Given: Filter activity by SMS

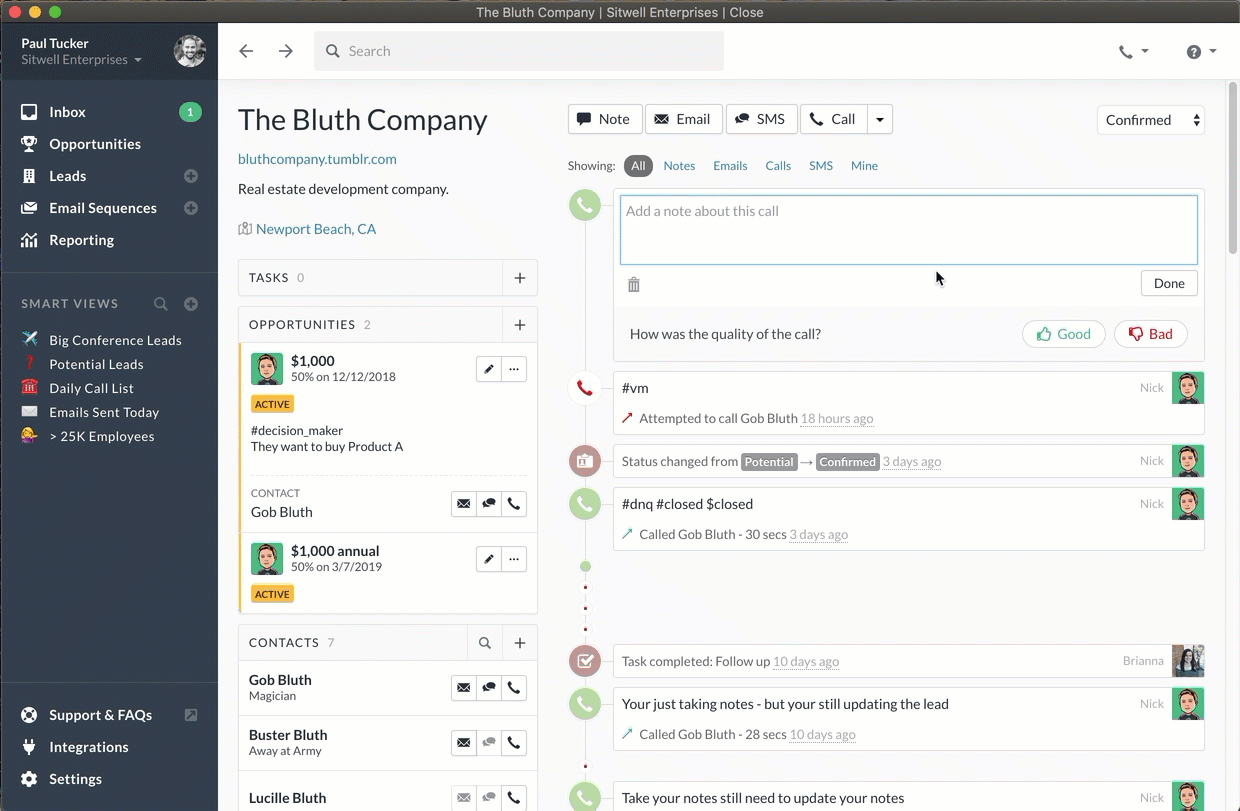Looking at the screenshot, I should point(821,166).
